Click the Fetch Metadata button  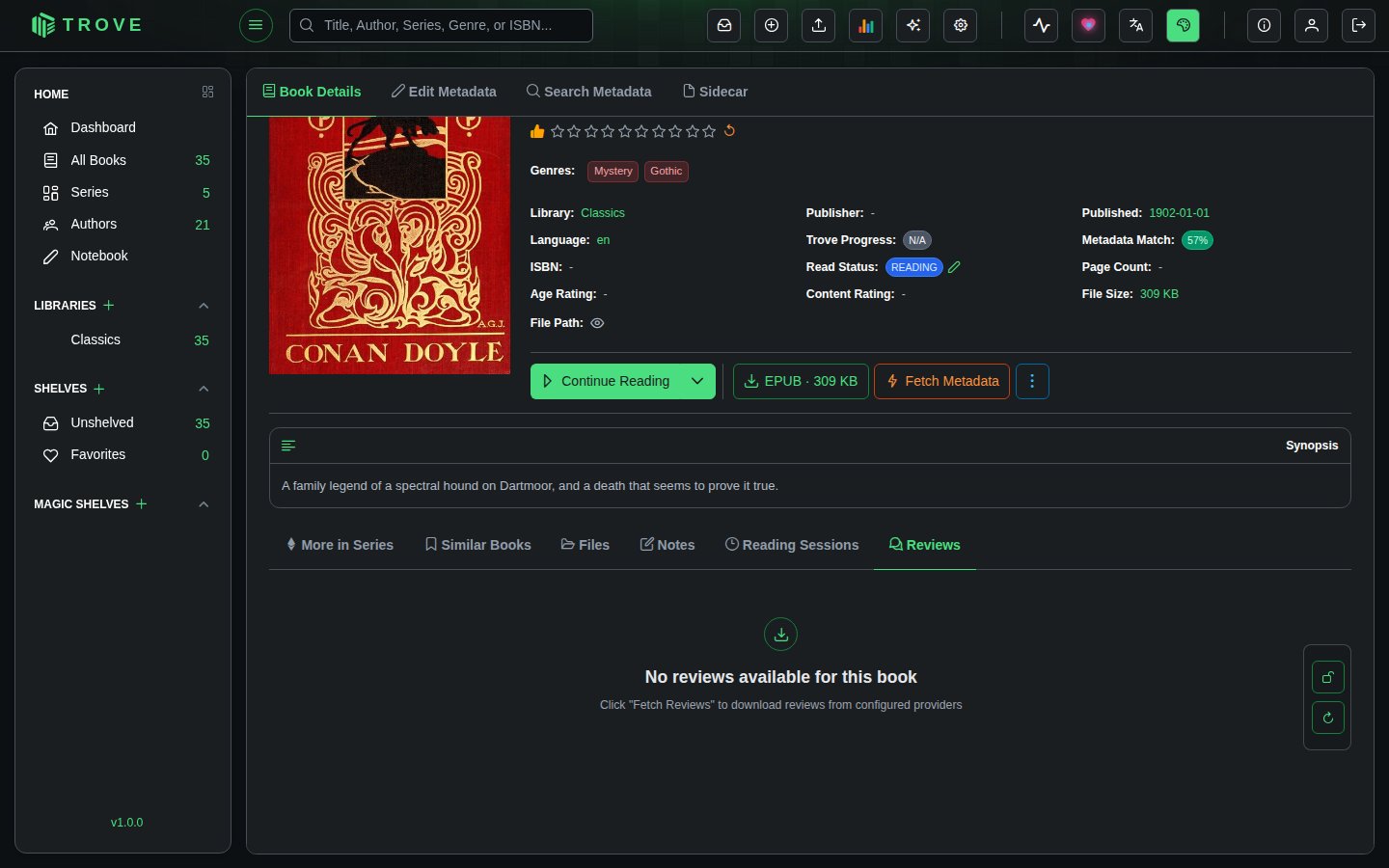942,381
